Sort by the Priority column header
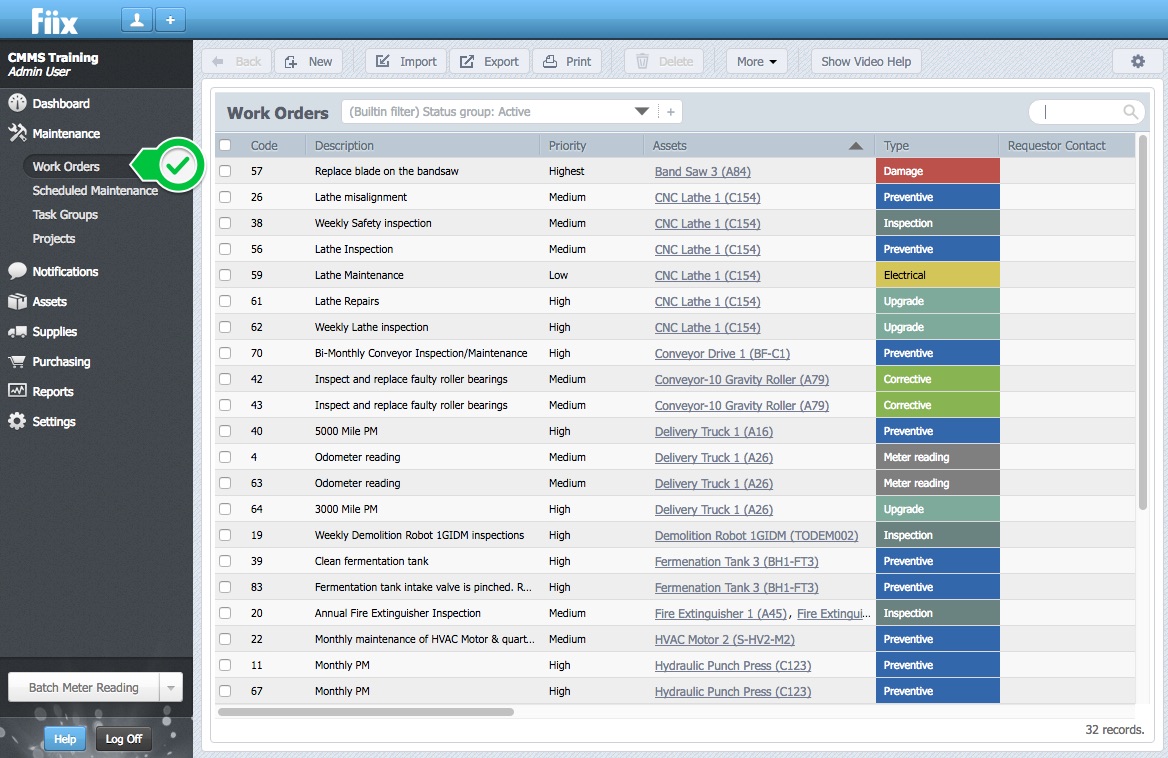 [567, 145]
